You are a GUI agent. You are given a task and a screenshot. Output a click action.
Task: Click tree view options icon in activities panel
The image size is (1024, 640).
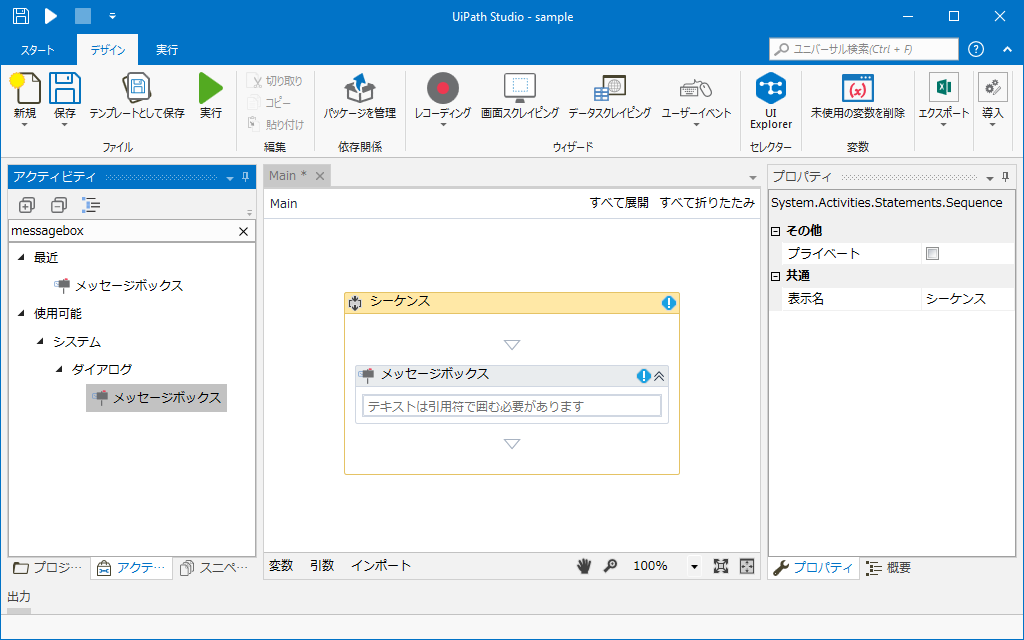point(91,205)
